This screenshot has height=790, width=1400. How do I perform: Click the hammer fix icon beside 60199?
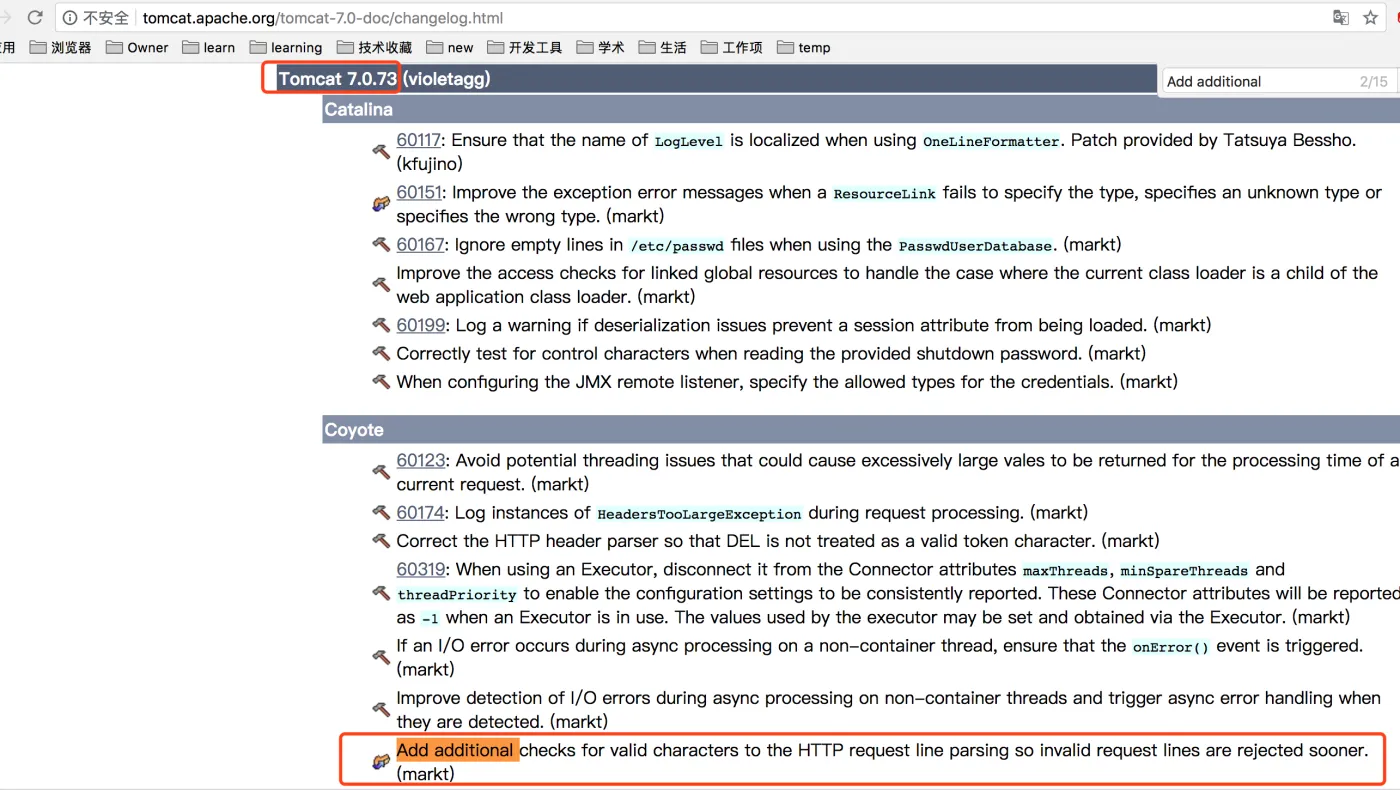click(x=381, y=325)
